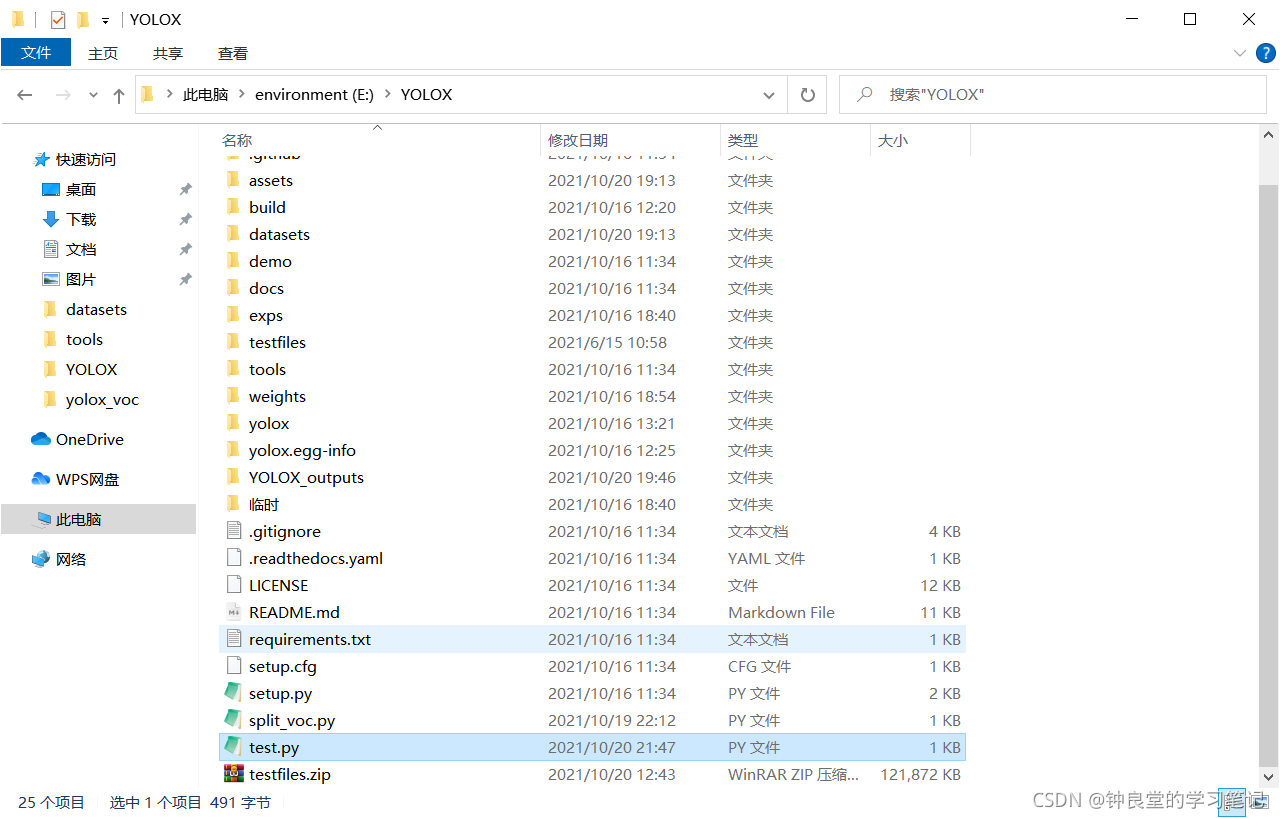
Task: Select the .readthedocs.yaml file row
Action: coord(592,558)
